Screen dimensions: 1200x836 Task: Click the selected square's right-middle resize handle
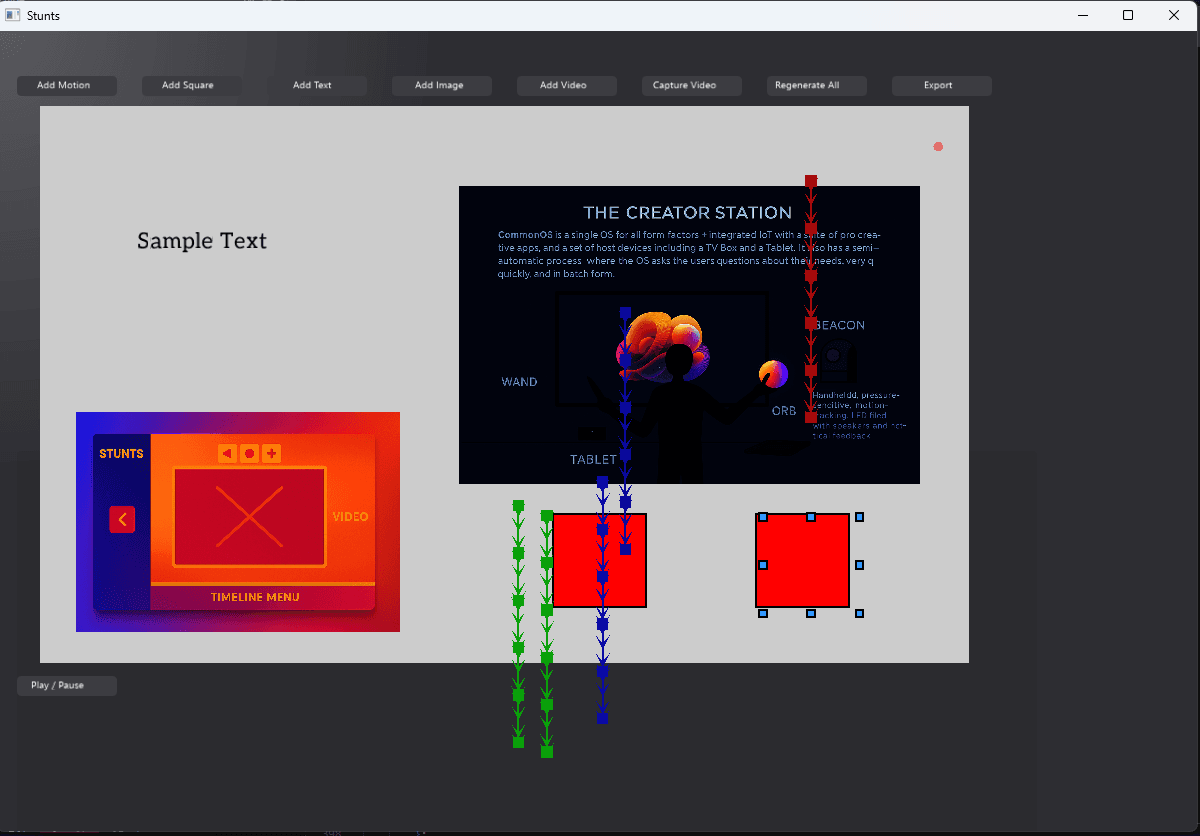point(859,565)
